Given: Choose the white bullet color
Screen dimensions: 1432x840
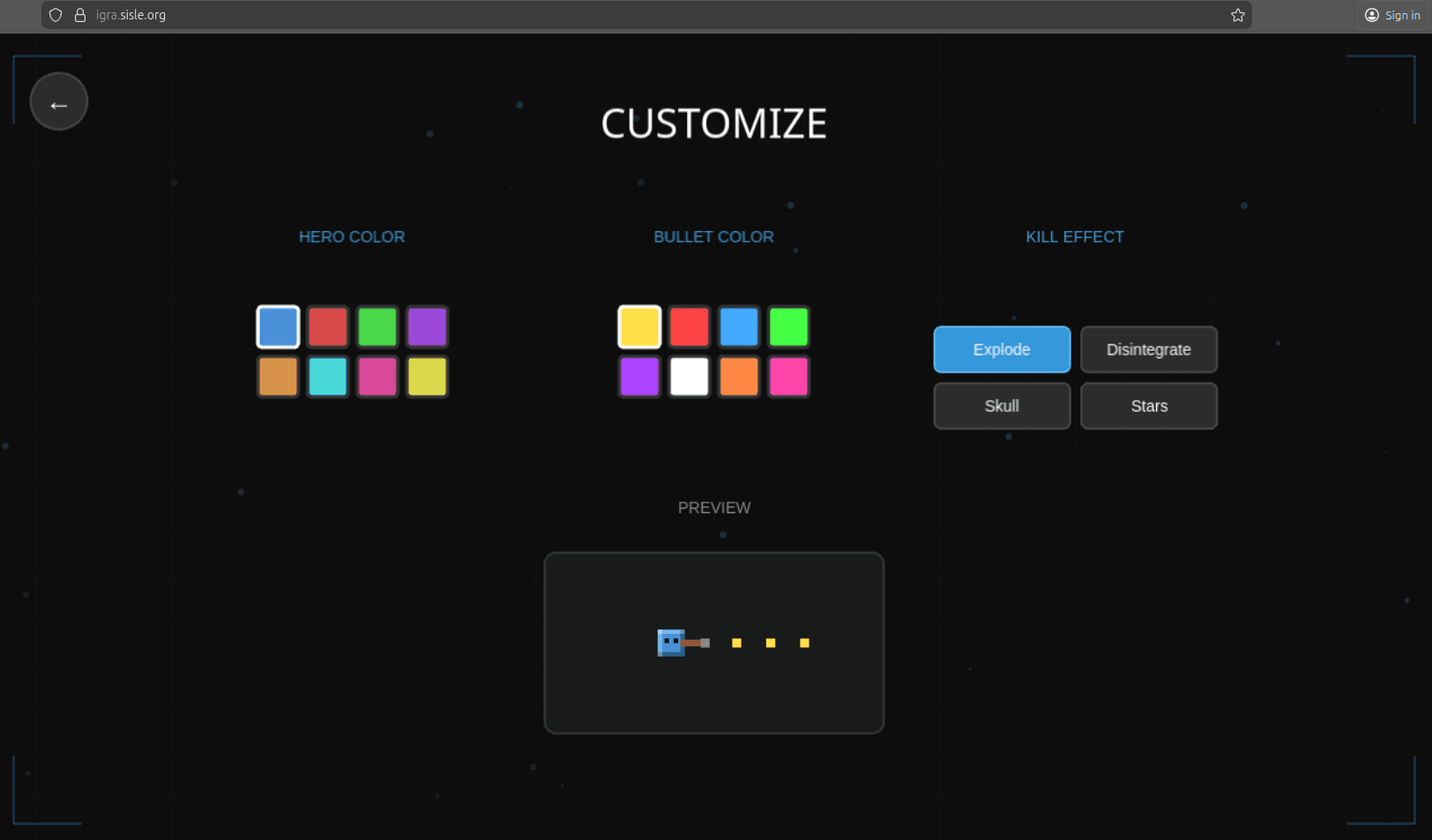Looking at the screenshot, I should (x=689, y=376).
